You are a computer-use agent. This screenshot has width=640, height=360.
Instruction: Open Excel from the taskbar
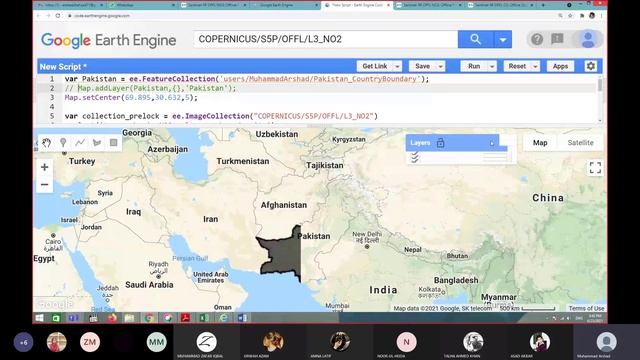[204, 318]
